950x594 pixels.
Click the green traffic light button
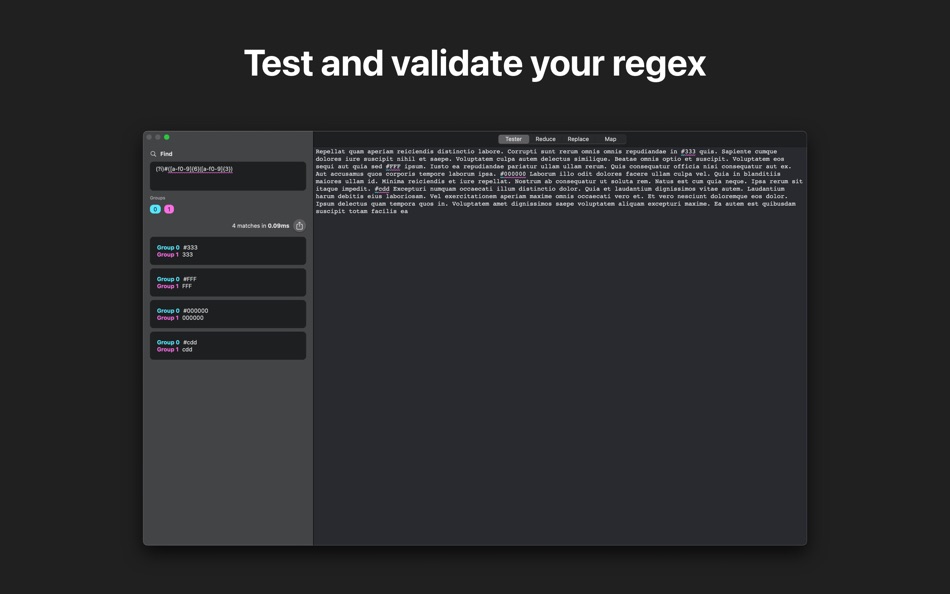(x=168, y=137)
